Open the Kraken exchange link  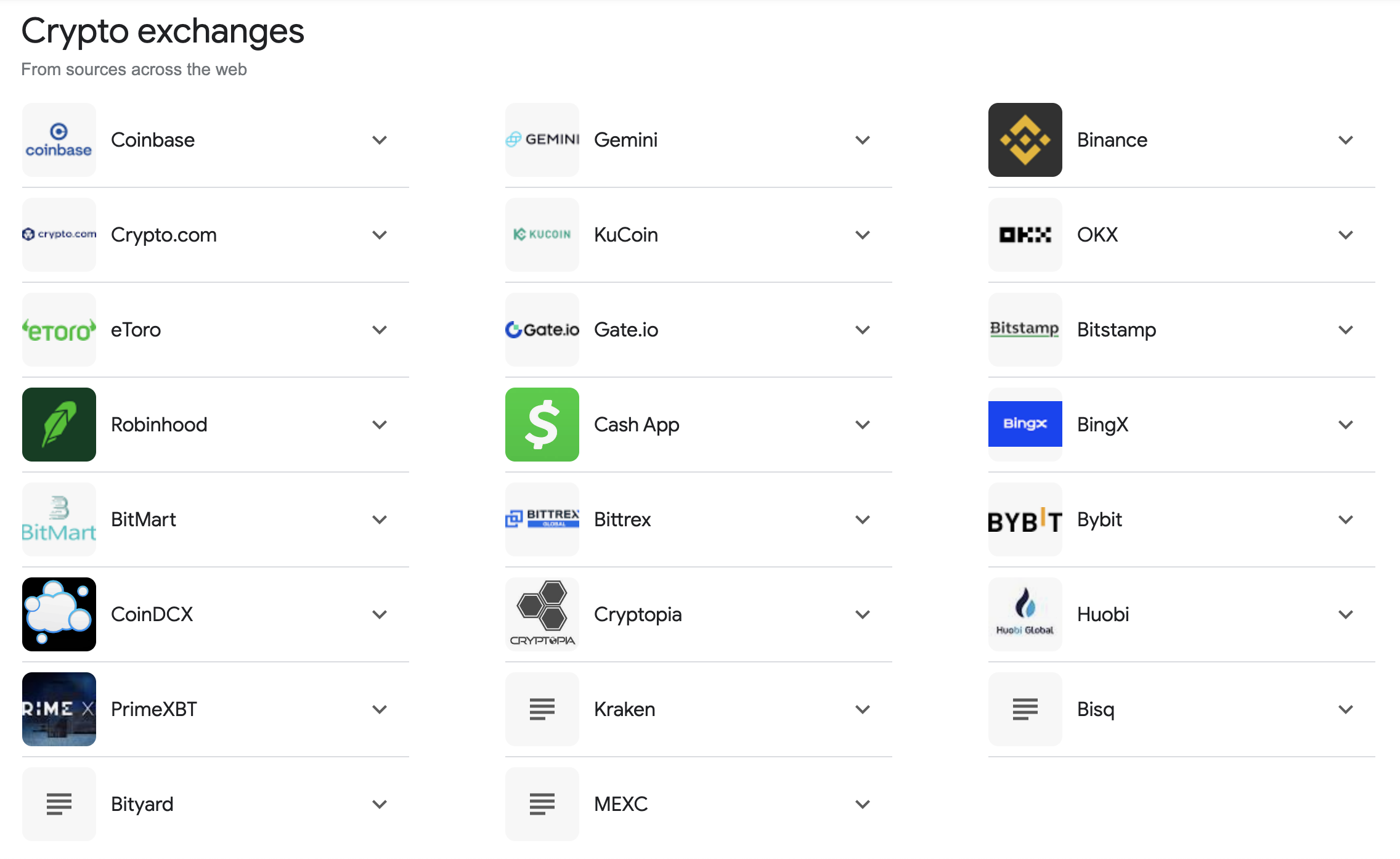click(624, 709)
